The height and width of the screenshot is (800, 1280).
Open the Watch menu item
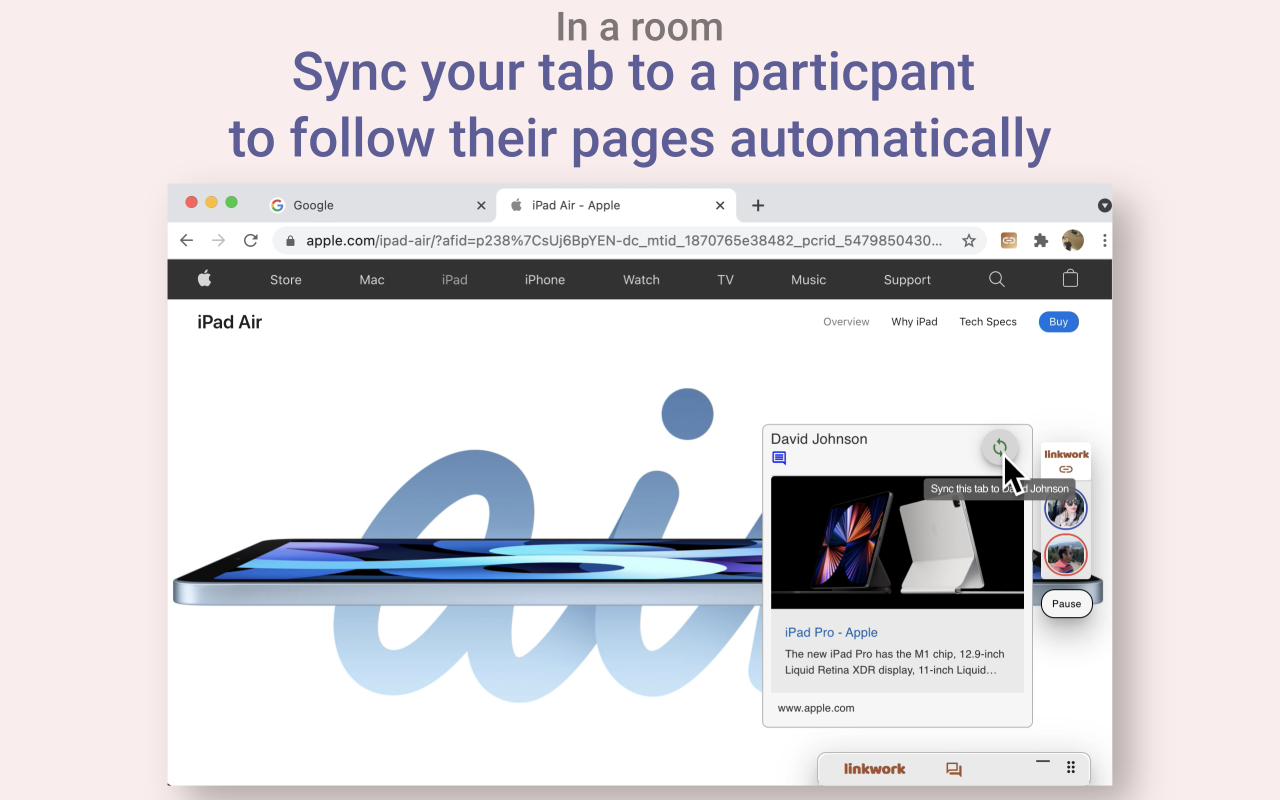click(x=641, y=280)
